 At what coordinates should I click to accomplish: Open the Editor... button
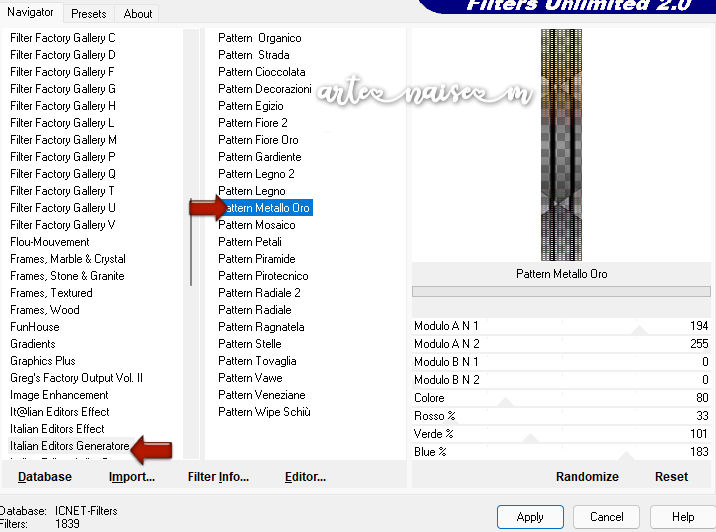305,477
